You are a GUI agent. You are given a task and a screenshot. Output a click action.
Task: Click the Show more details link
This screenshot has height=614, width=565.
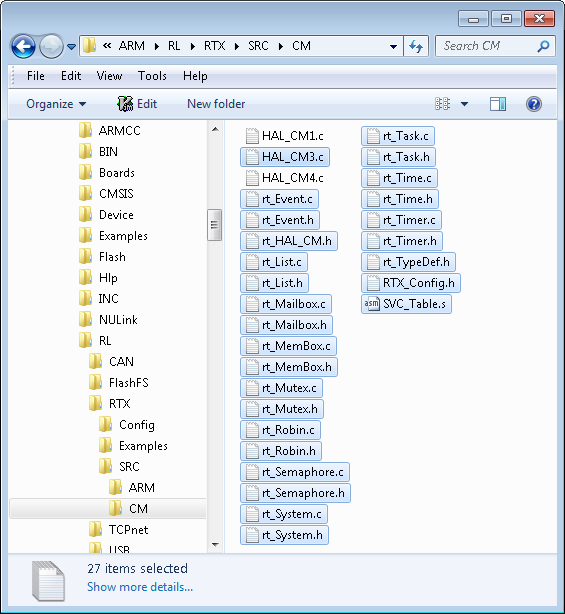pos(140,587)
